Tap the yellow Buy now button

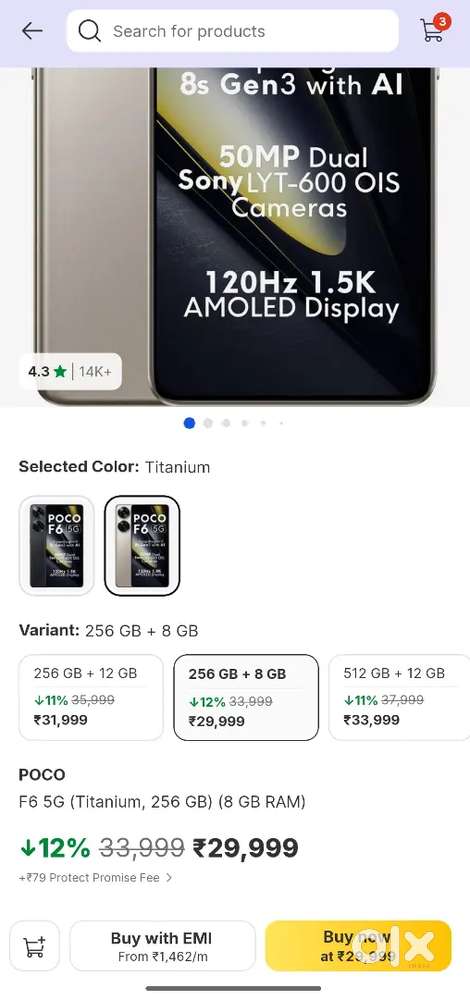pyautogui.click(x=358, y=946)
